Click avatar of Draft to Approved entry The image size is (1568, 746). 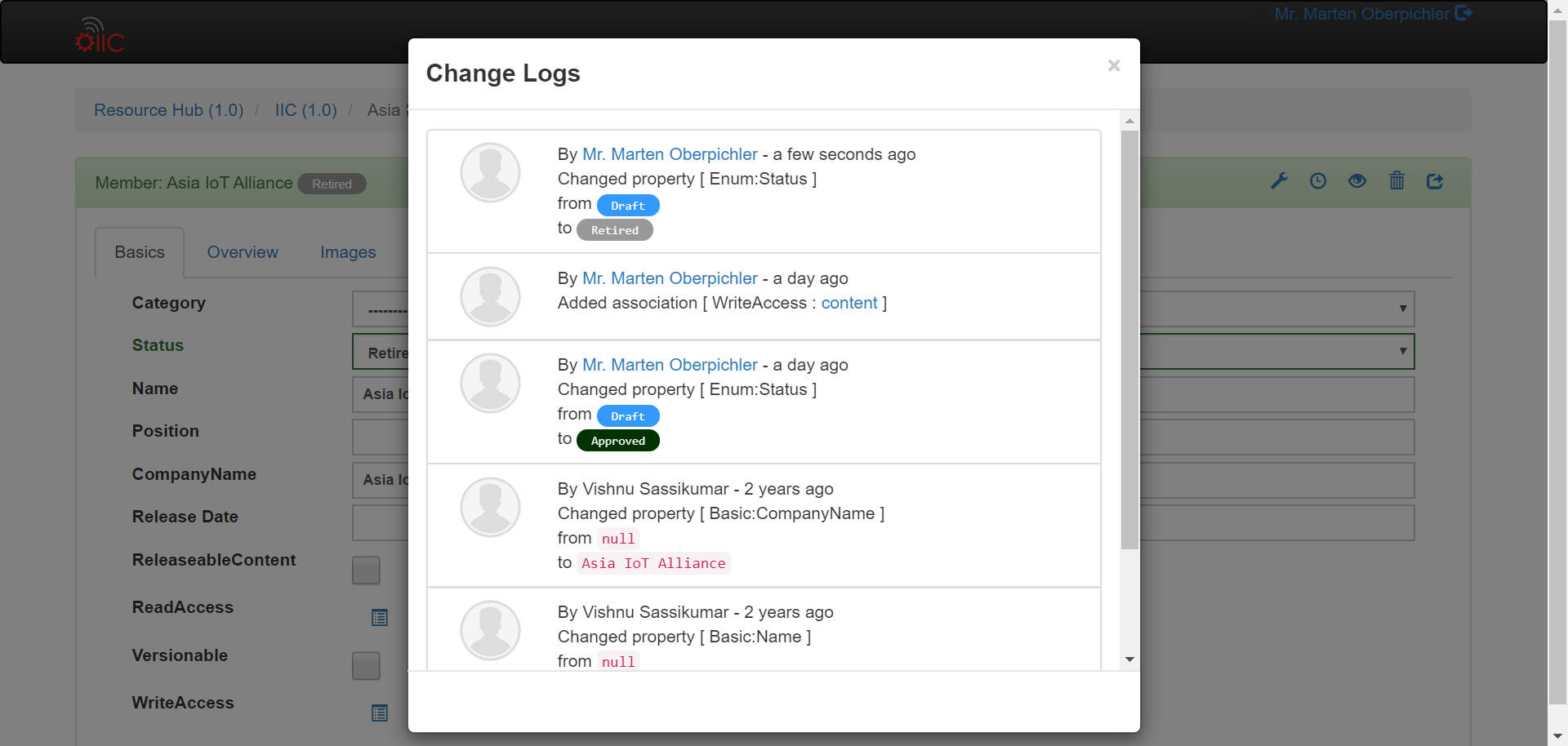pos(490,383)
